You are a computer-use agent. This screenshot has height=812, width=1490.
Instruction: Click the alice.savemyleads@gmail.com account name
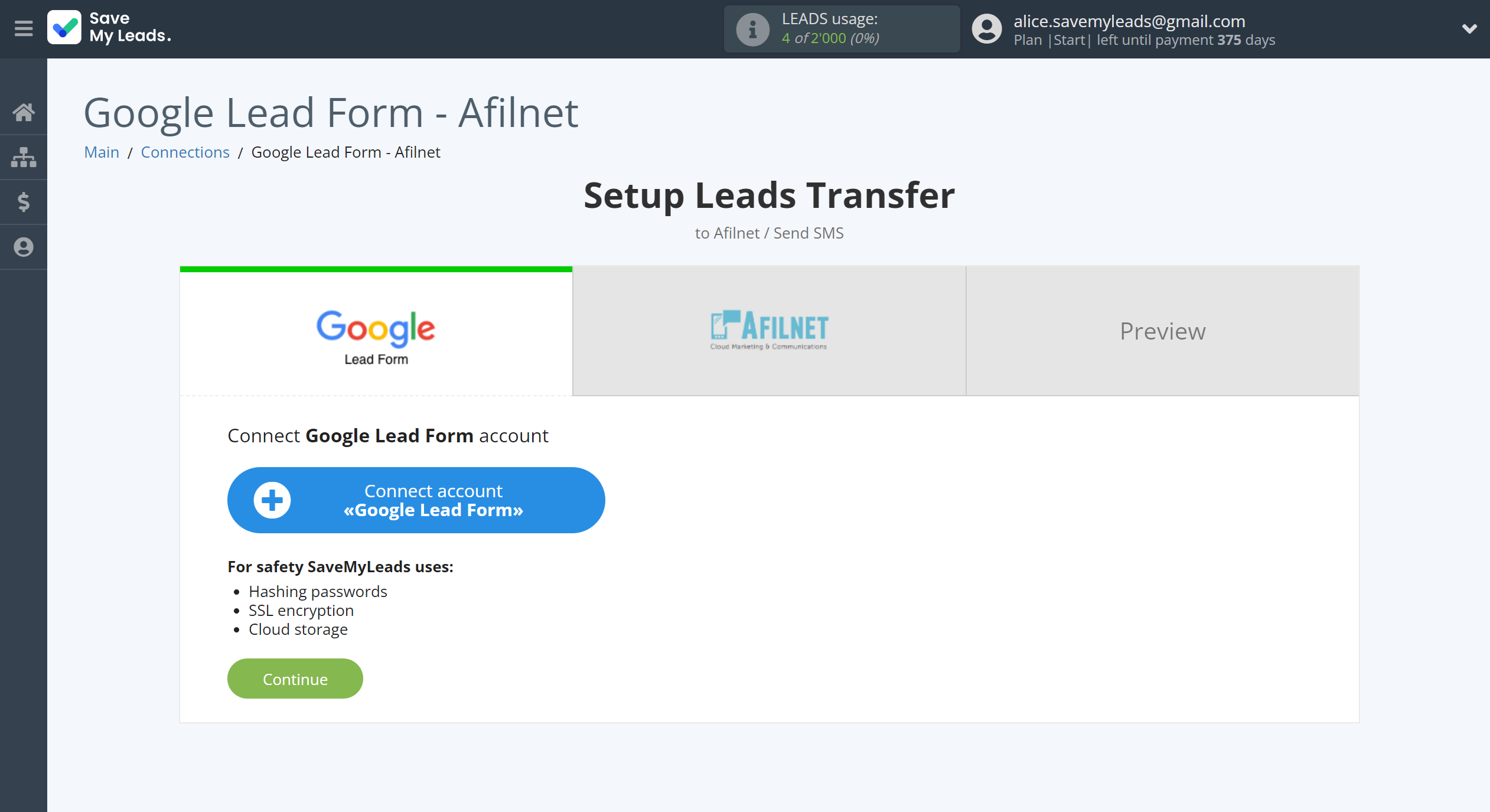pyautogui.click(x=1131, y=19)
